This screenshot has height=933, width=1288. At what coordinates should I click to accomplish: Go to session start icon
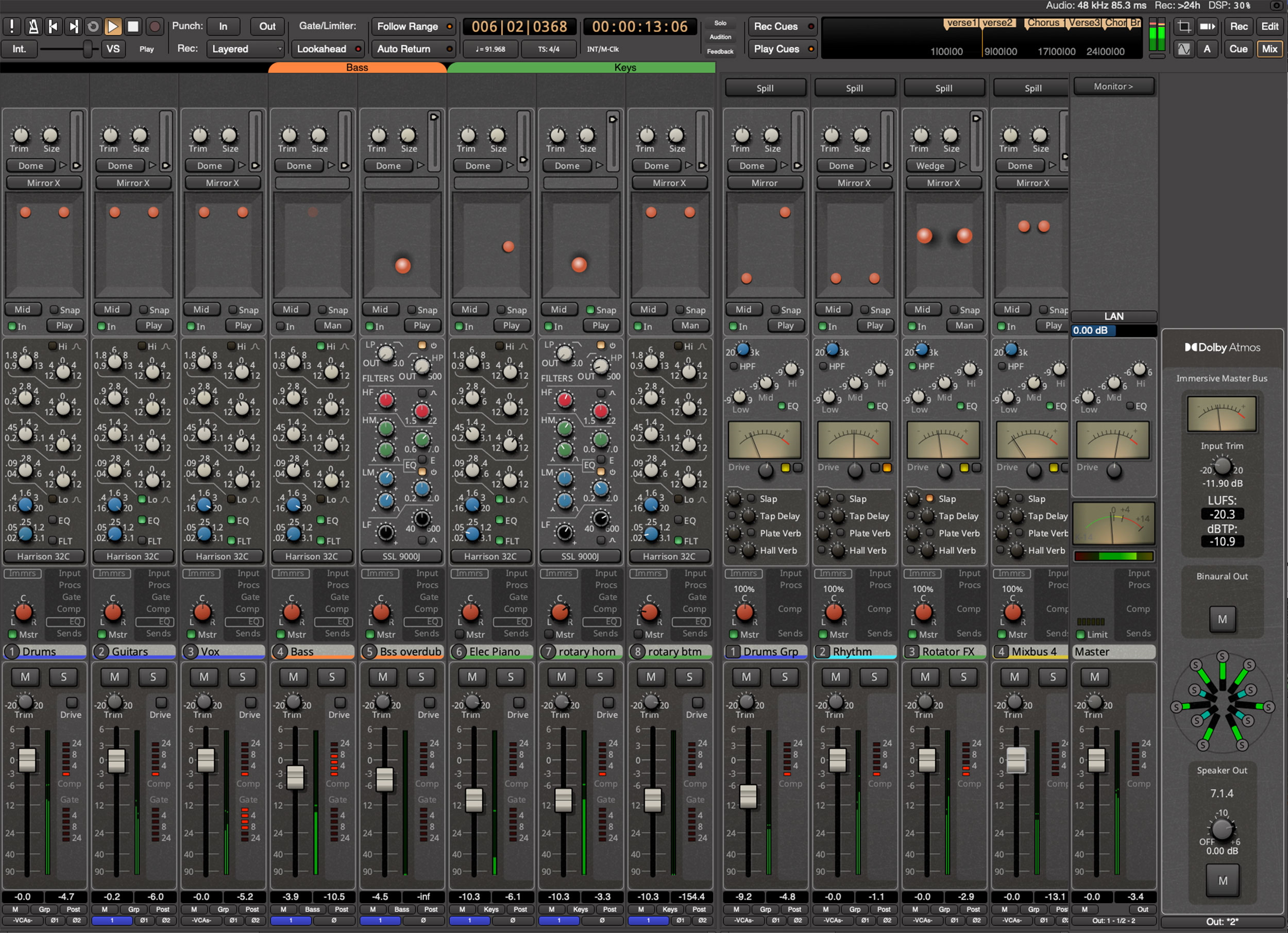click(x=53, y=27)
